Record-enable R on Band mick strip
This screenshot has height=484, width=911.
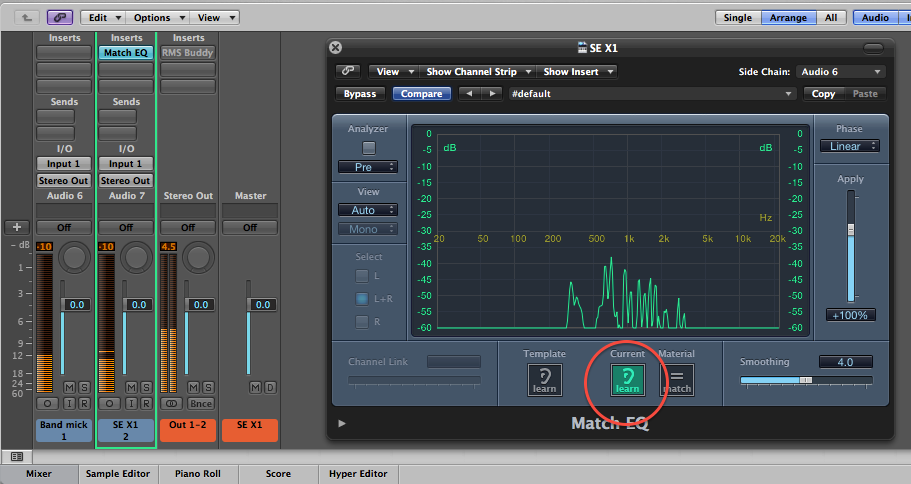84,403
